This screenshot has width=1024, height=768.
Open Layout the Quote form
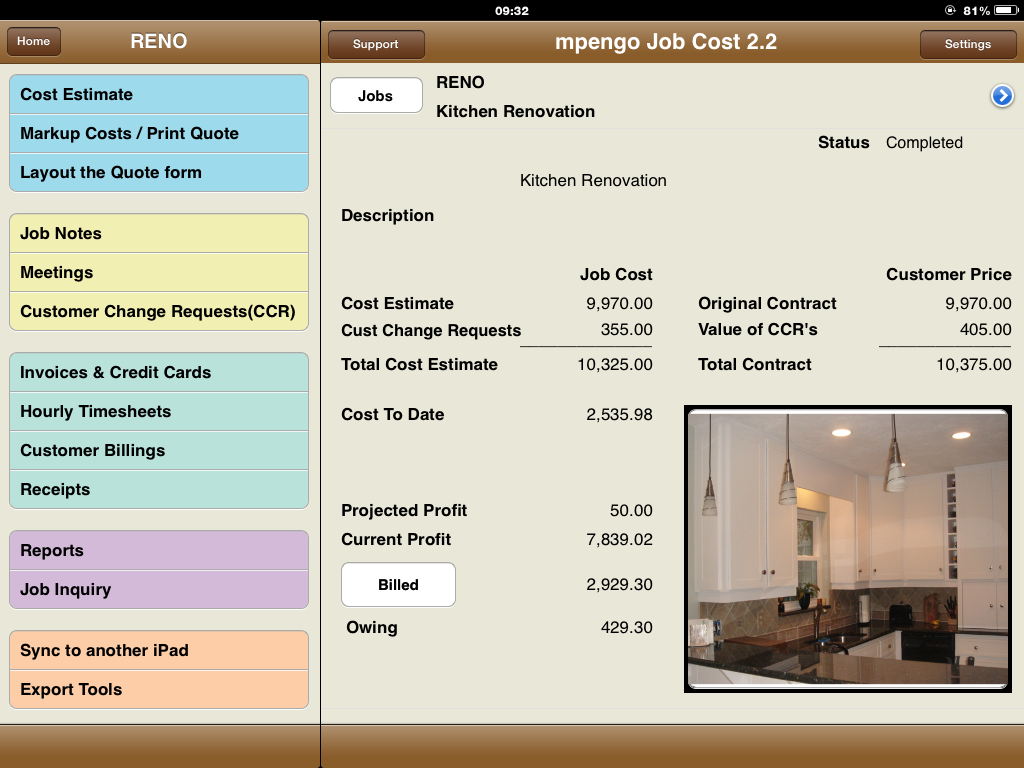click(159, 173)
